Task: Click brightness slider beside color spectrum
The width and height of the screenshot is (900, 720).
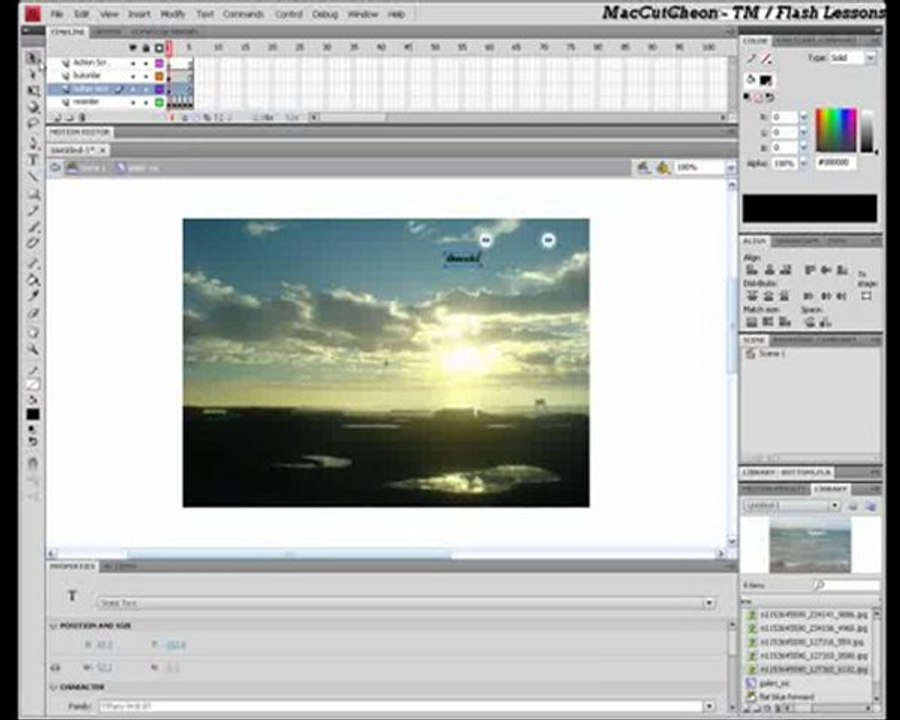Action: [867, 130]
